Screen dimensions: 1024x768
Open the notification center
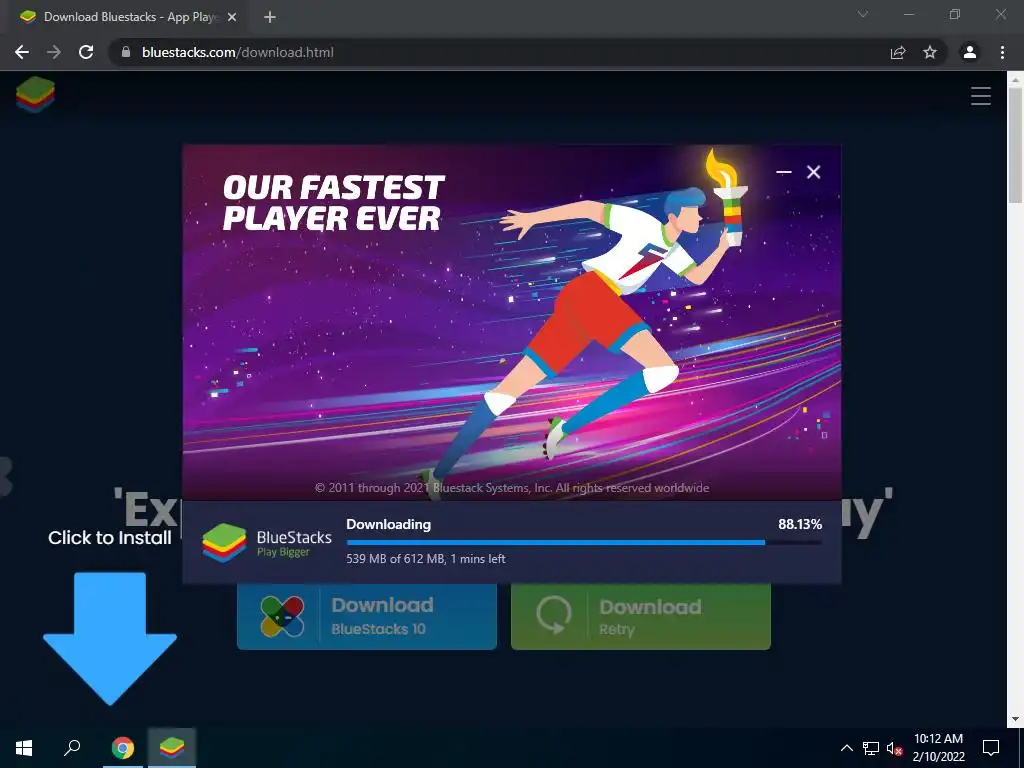[x=991, y=747]
